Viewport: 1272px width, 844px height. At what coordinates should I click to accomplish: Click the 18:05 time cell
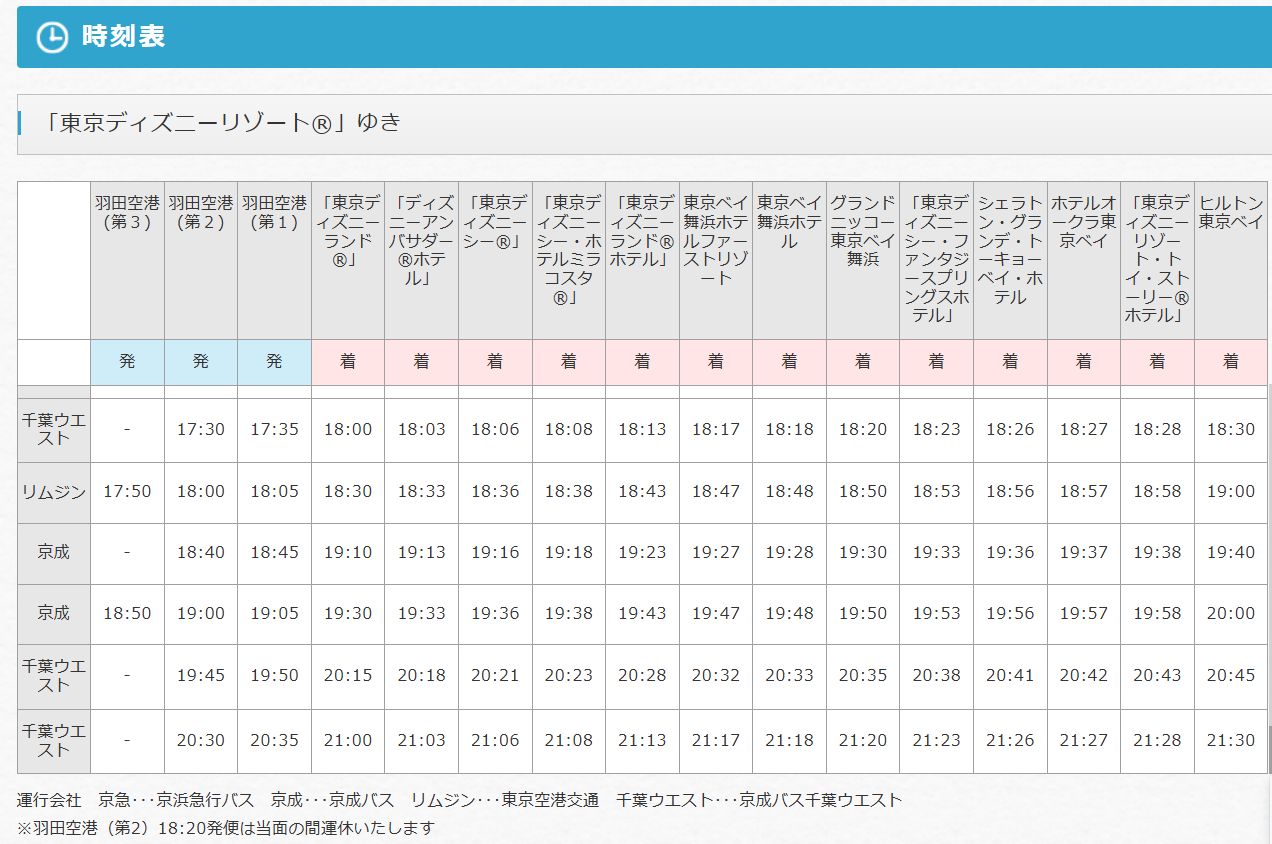tap(275, 492)
